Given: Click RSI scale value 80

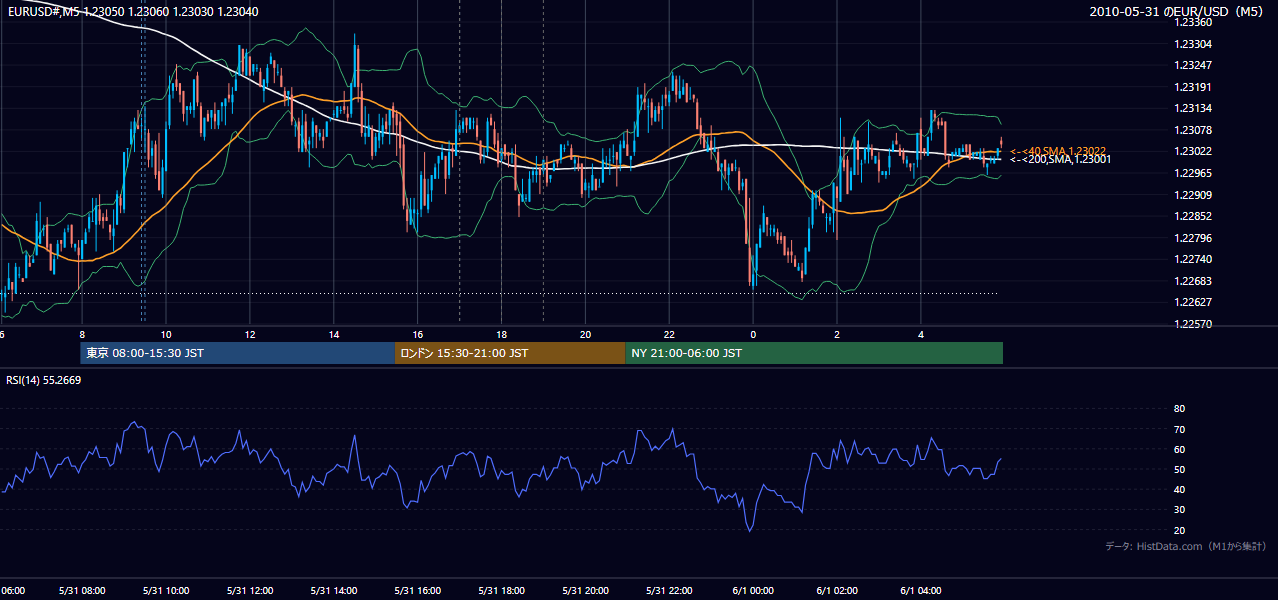Looking at the screenshot, I should (x=1179, y=409).
